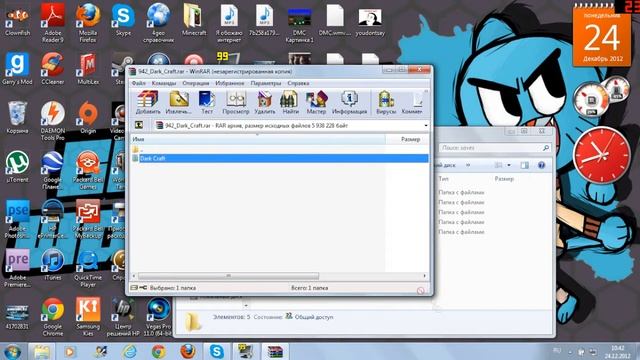640x360 pixels.
Task: Open the Minecraft folder on desktop
Action: coord(194,20)
